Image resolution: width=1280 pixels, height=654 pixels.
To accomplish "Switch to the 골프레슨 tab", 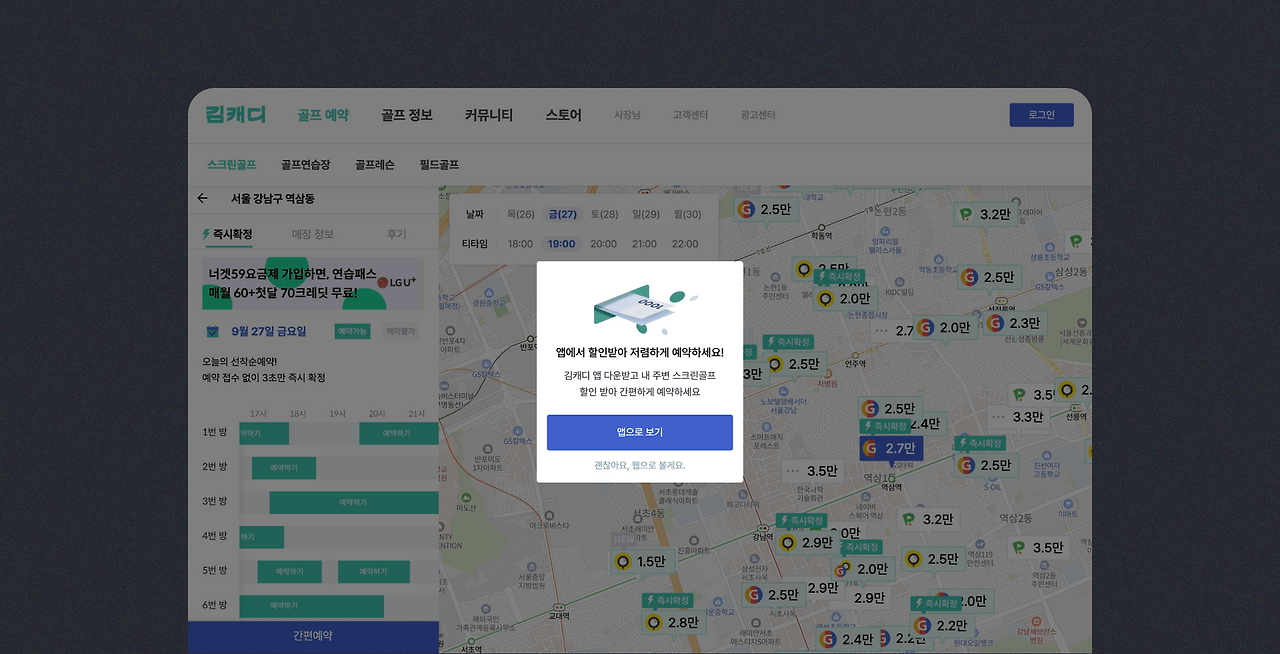I will coord(375,165).
